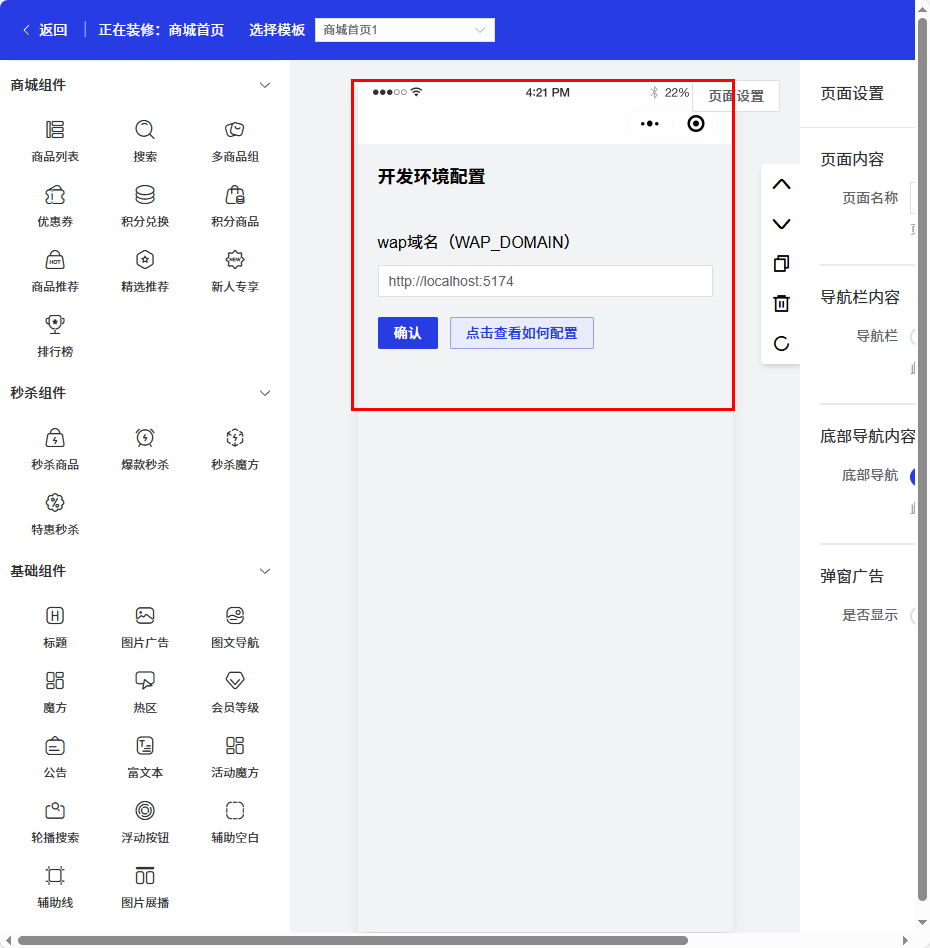Viewport: 930px width, 948px height.
Task: Add the 图片广告 image ad component
Action: (x=145, y=627)
